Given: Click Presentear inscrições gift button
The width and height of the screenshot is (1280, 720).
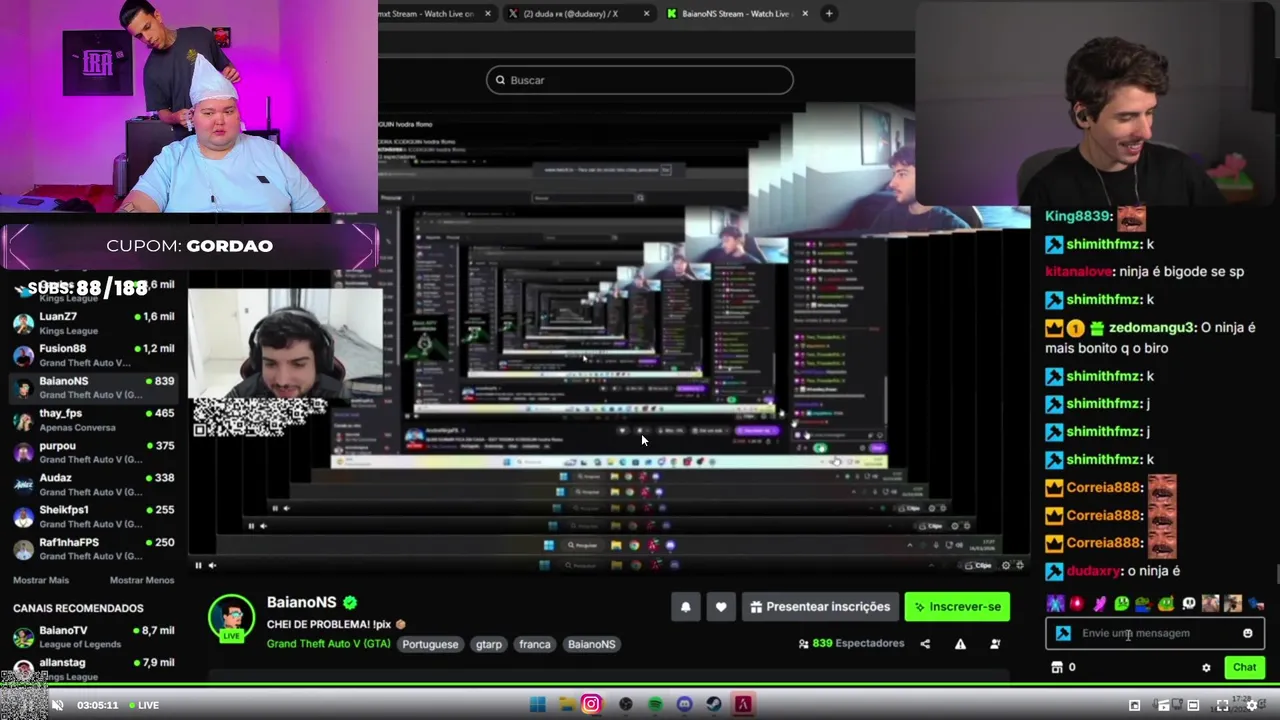Looking at the screenshot, I should tap(820, 607).
